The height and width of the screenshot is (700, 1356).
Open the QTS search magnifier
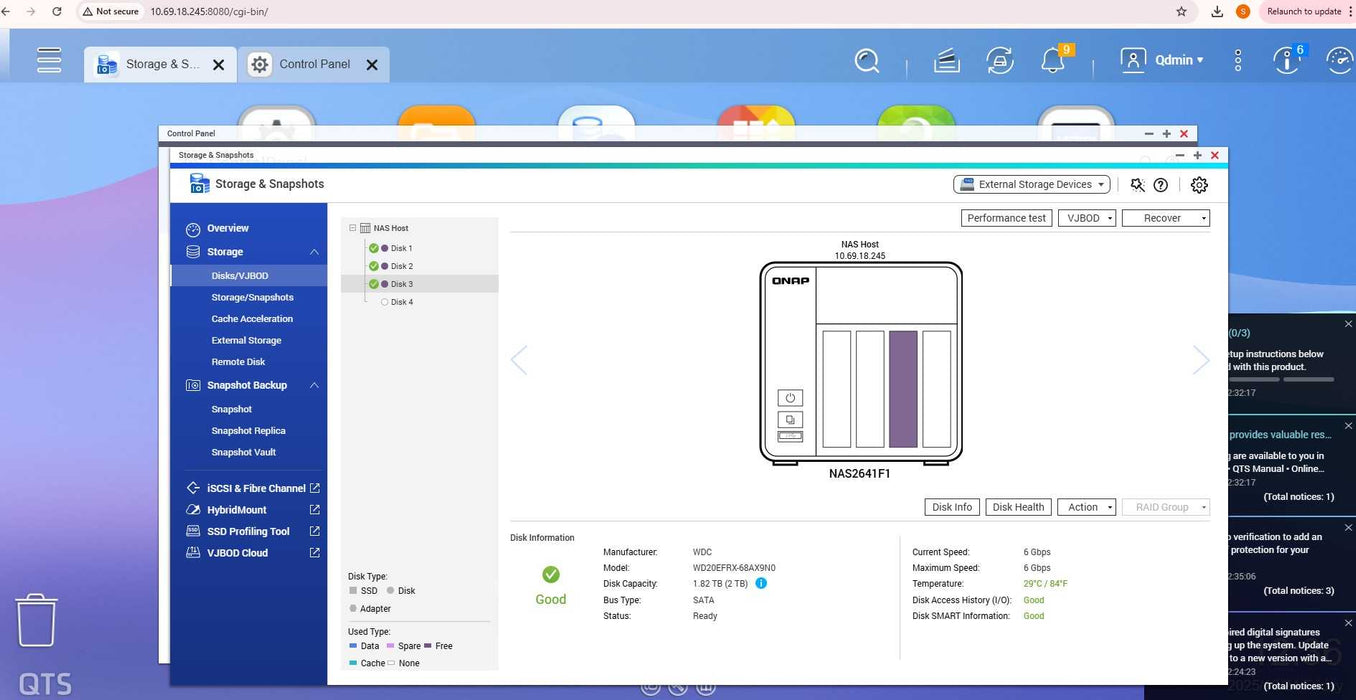[x=867, y=61]
